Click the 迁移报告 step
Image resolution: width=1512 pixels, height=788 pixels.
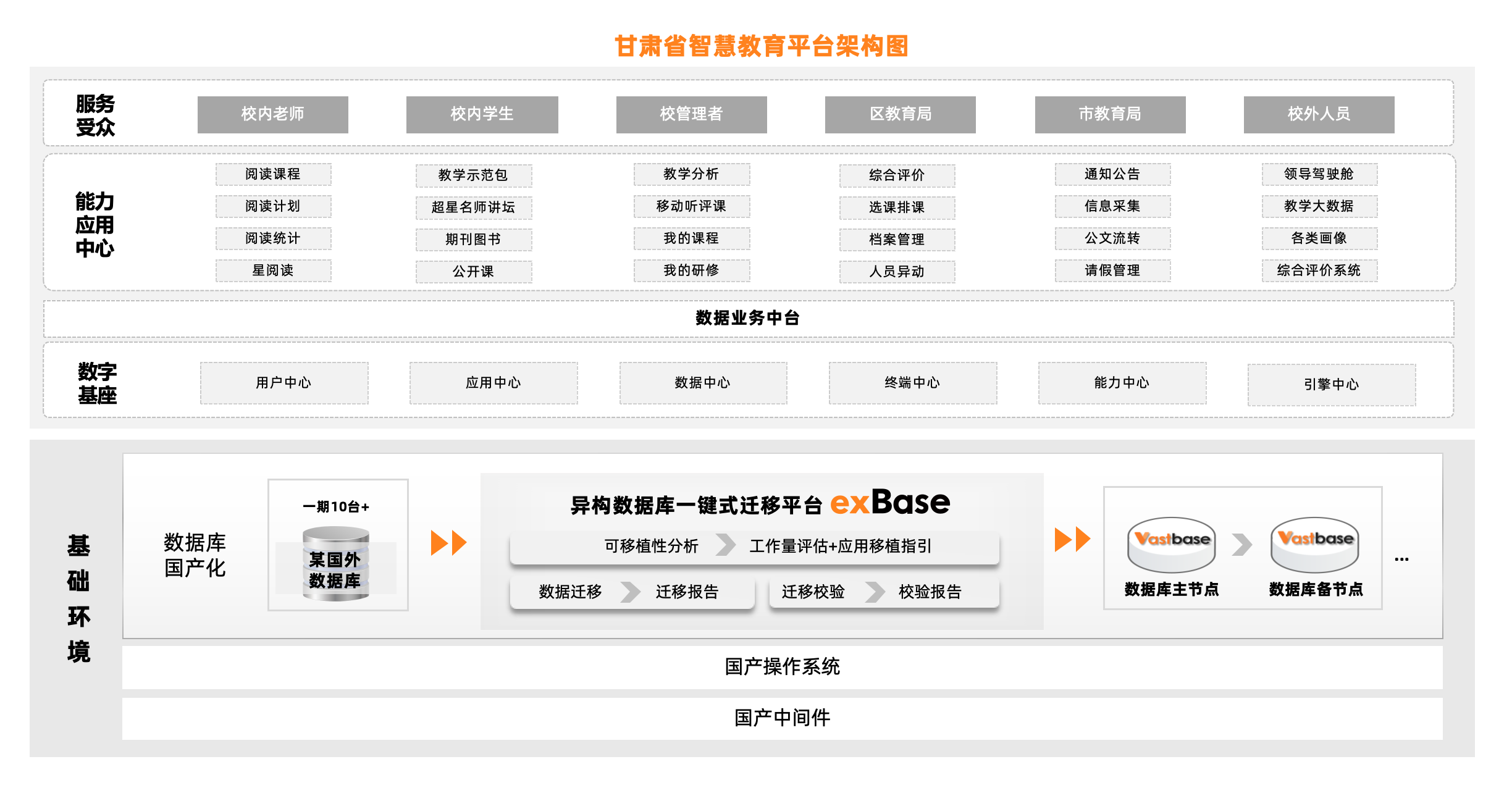[x=687, y=592]
